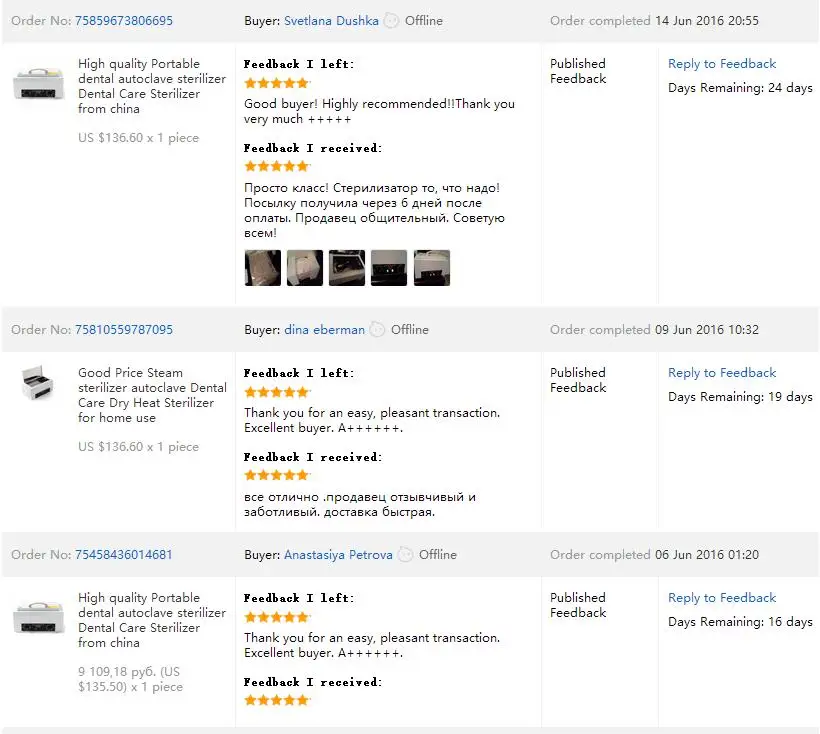
Task: Open third order's autoclave product image
Action: [x=38, y=616]
